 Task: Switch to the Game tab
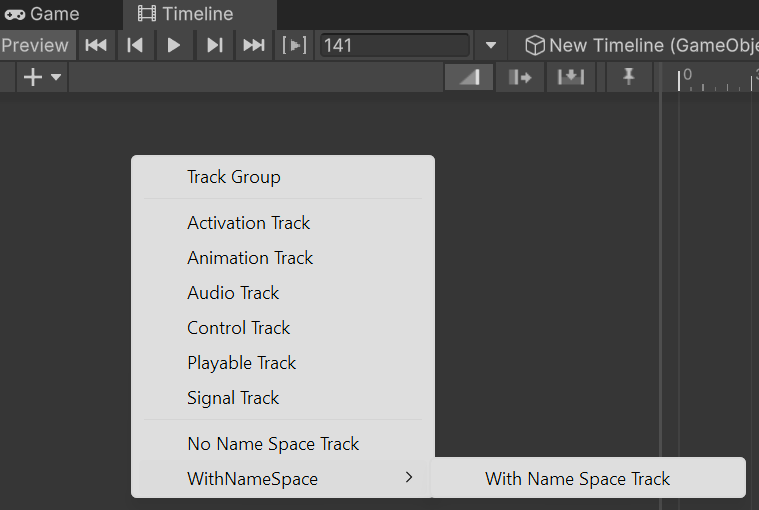(43, 14)
